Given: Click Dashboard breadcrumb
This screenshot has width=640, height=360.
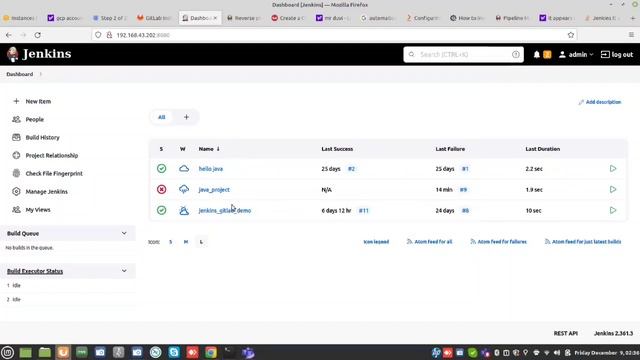Looking at the screenshot, I should point(20,74).
